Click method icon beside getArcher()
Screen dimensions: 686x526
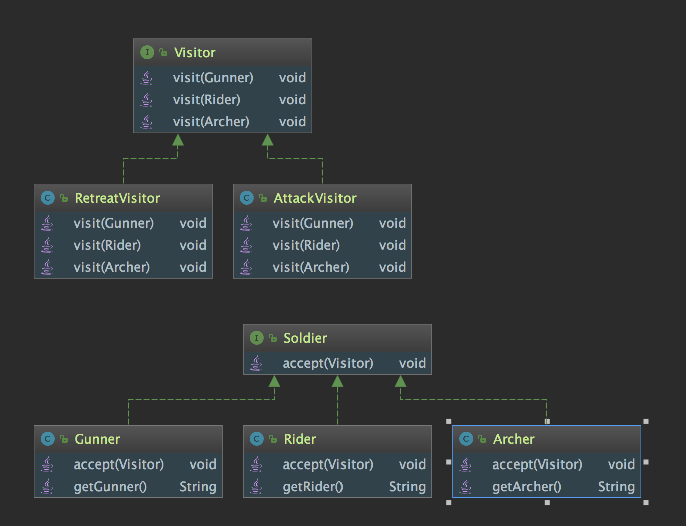coord(466,487)
